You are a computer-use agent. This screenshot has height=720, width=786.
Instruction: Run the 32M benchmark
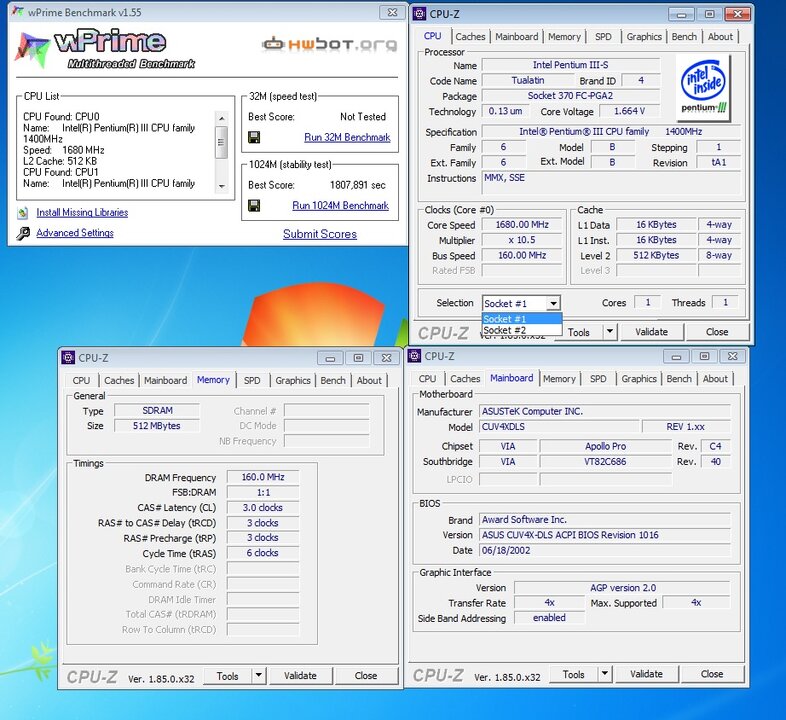click(x=347, y=137)
